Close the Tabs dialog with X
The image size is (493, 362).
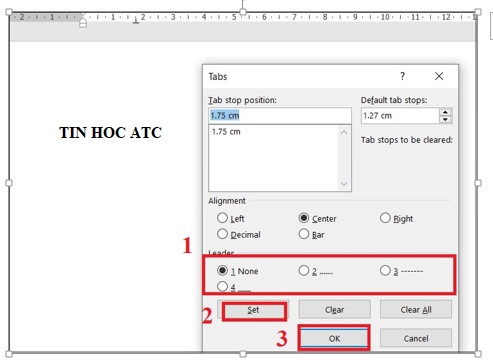(439, 76)
